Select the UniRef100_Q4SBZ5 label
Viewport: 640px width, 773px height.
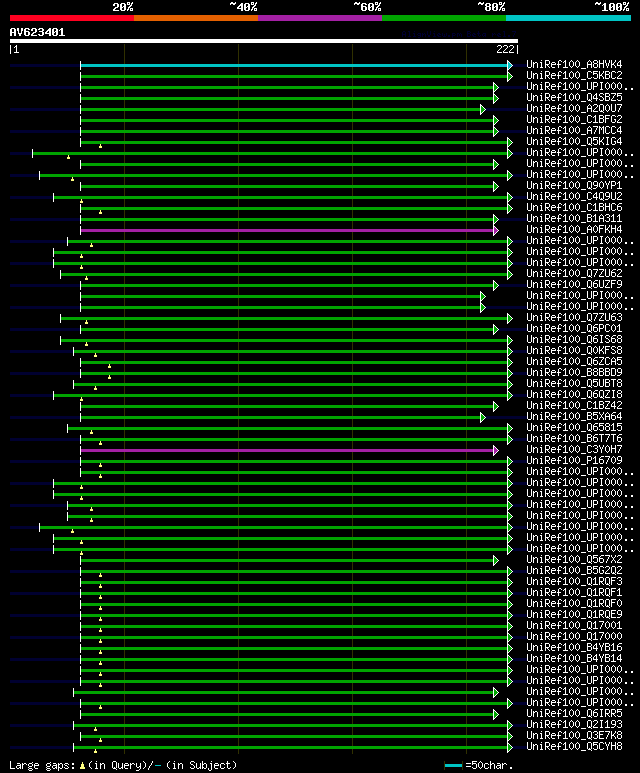[574, 98]
